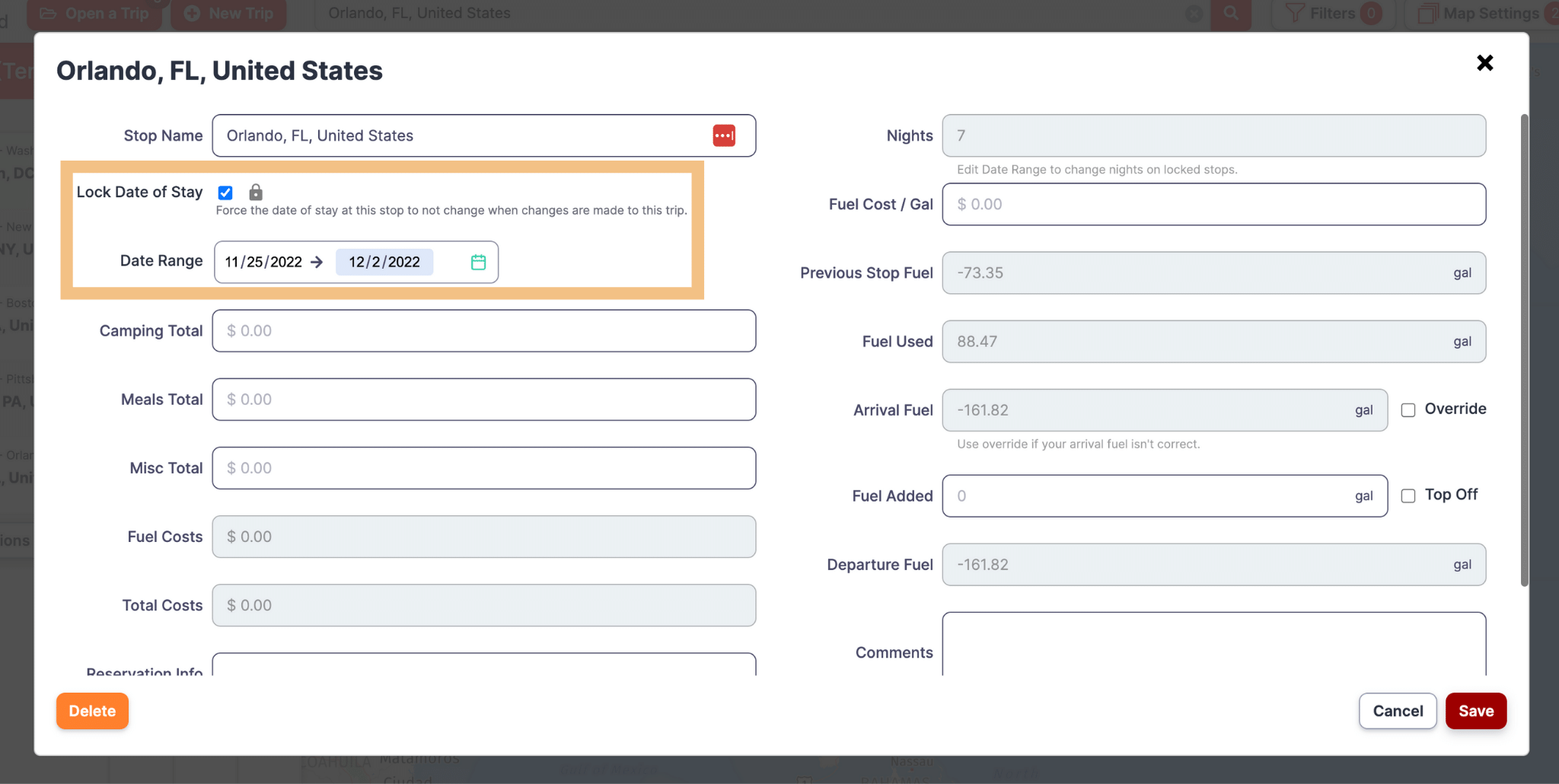Focus the Meals Total input
Image resolution: width=1559 pixels, height=784 pixels.
click(484, 400)
